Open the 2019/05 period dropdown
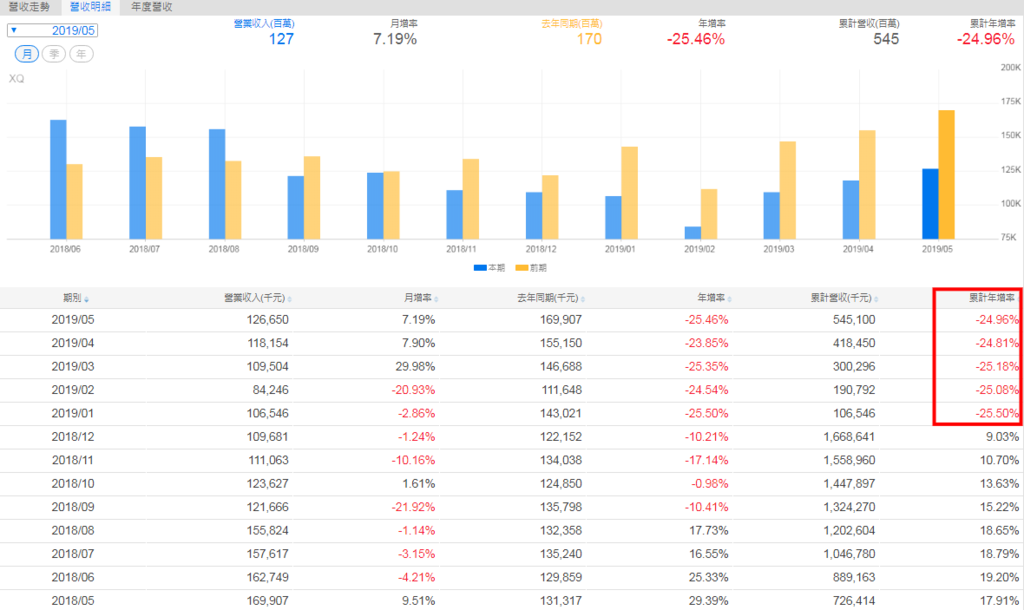Viewport: 1024px width, 610px height. [x=52, y=30]
